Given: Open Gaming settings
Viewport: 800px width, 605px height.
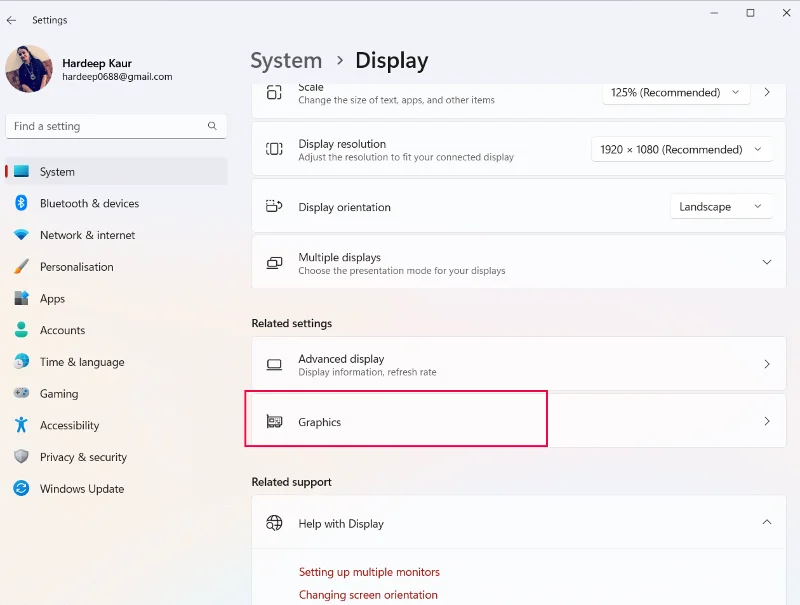Looking at the screenshot, I should pyautogui.click(x=116, y=393).
